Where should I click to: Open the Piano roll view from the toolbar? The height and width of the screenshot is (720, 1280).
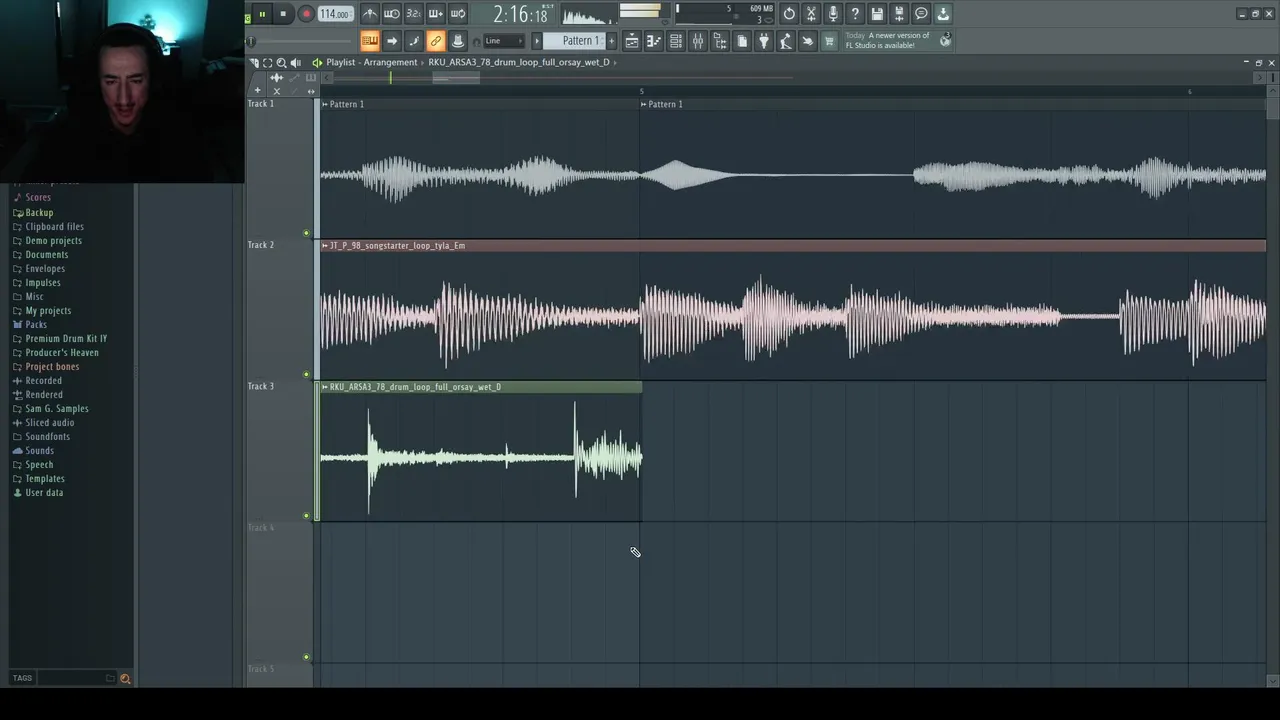tap(654, 41)
